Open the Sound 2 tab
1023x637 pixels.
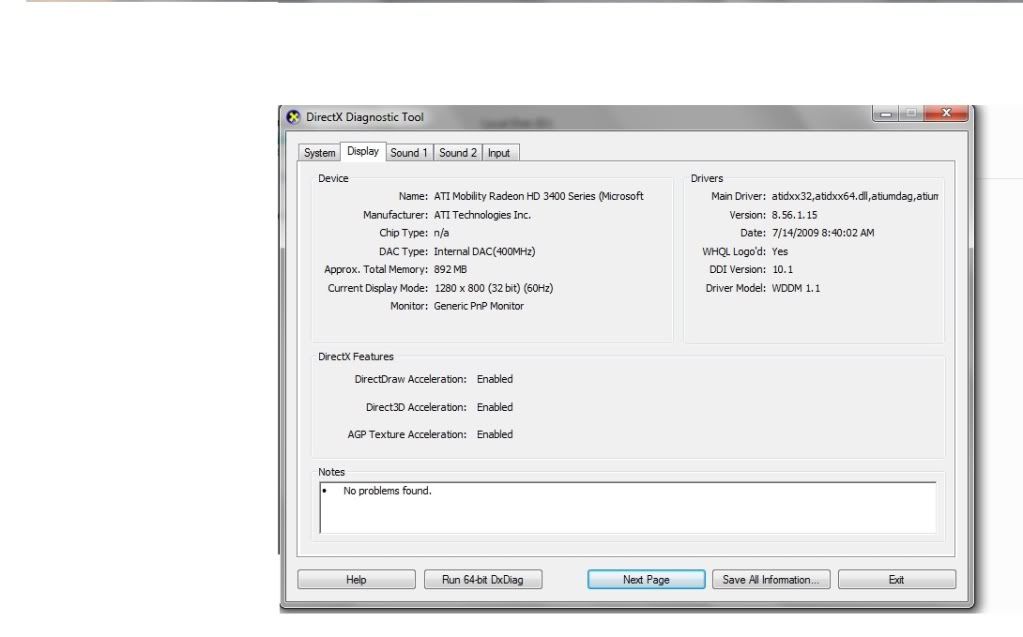(x=458, y=153)
